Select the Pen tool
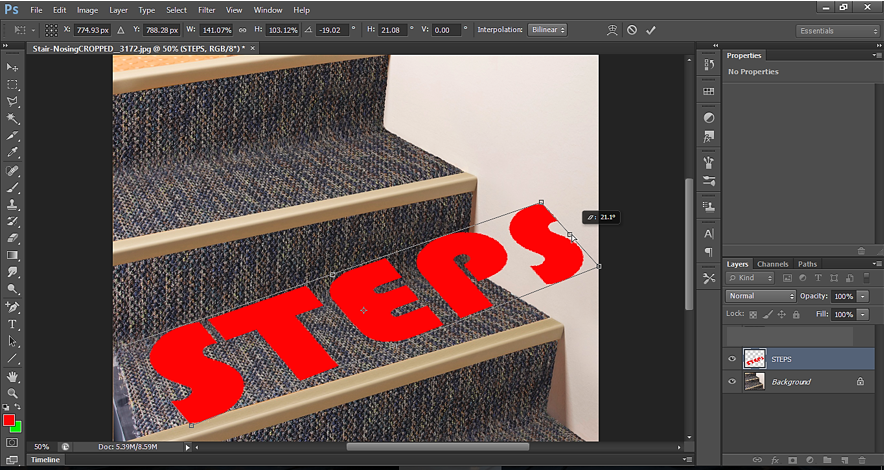This screenshot has width=884, height=470. (x=12, y=307)
